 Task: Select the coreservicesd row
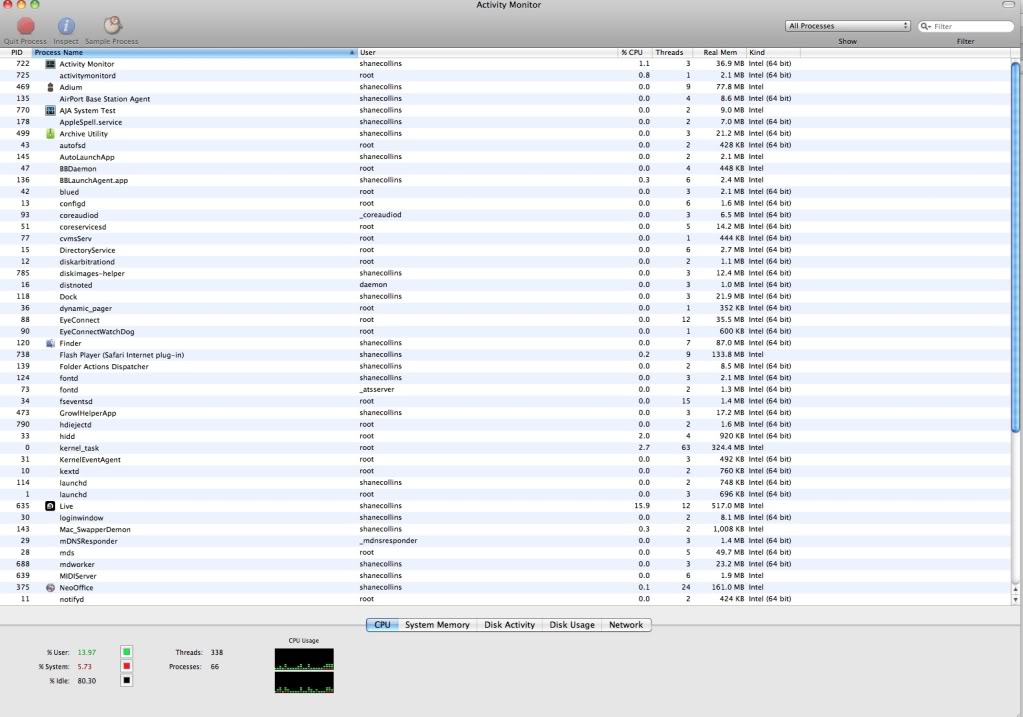(506, 227)
